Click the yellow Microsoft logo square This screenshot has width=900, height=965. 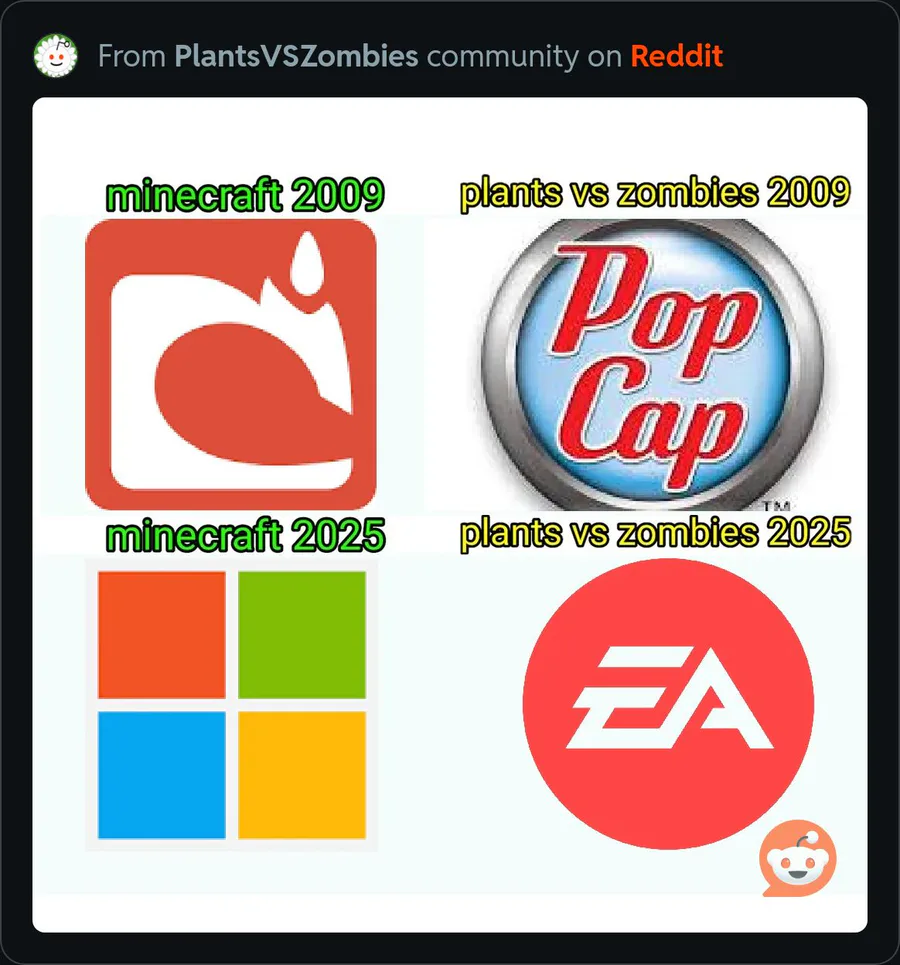[302, 775]
